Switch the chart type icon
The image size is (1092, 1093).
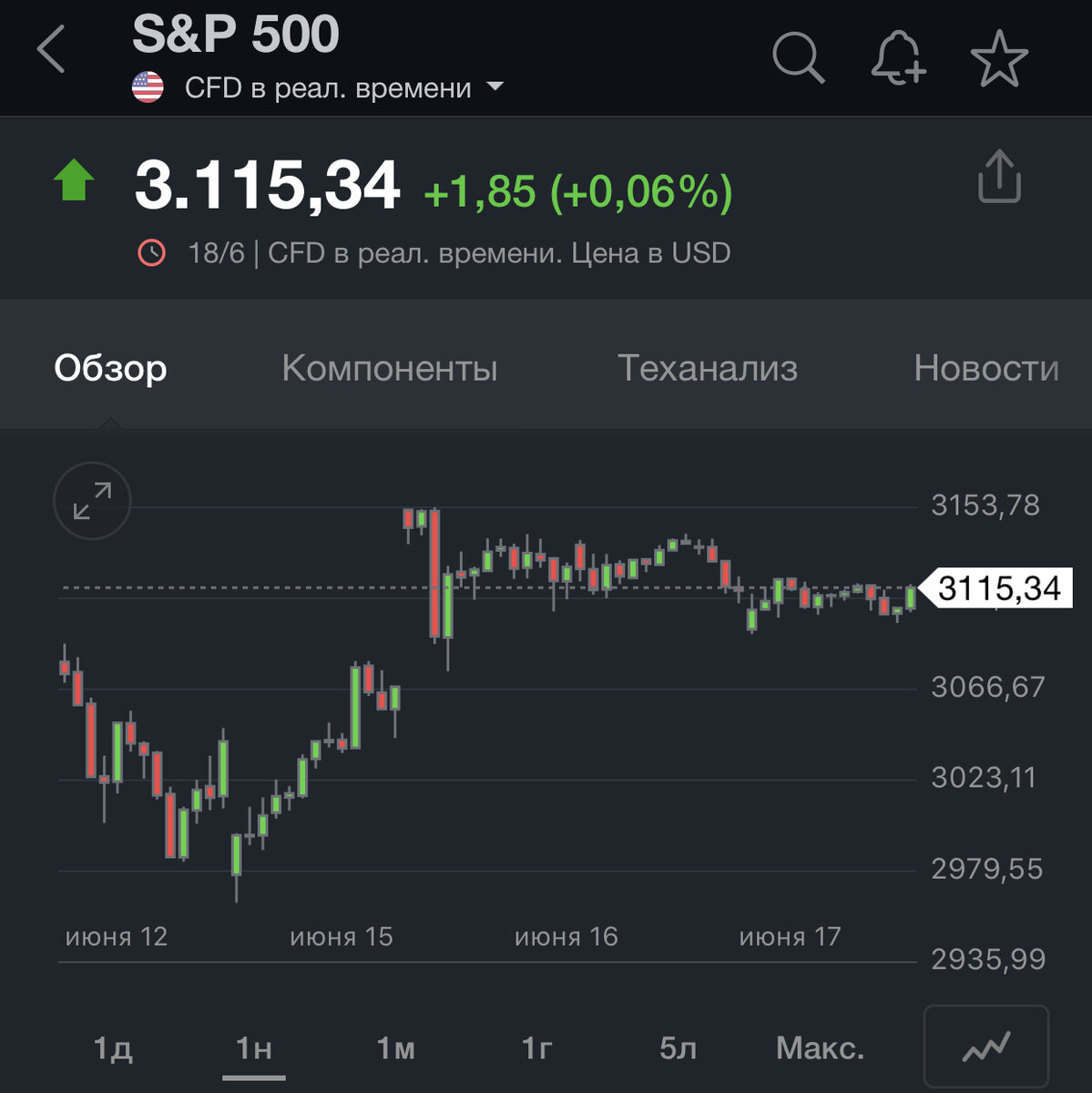(x=986, y=1047)
